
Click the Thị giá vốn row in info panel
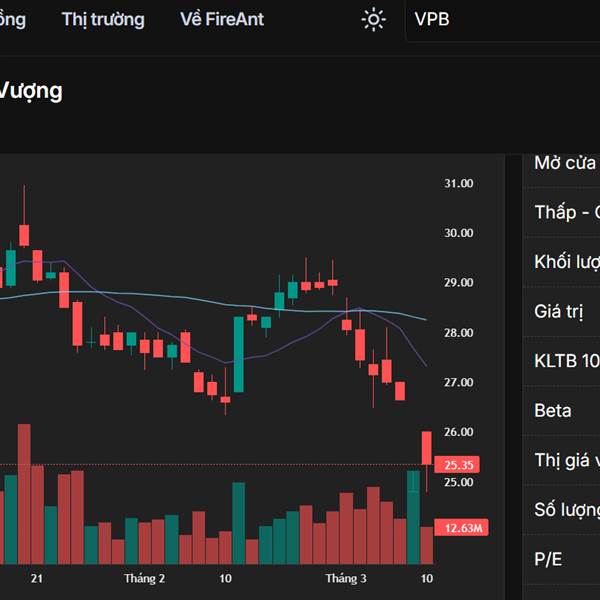[x=566, y=460]
